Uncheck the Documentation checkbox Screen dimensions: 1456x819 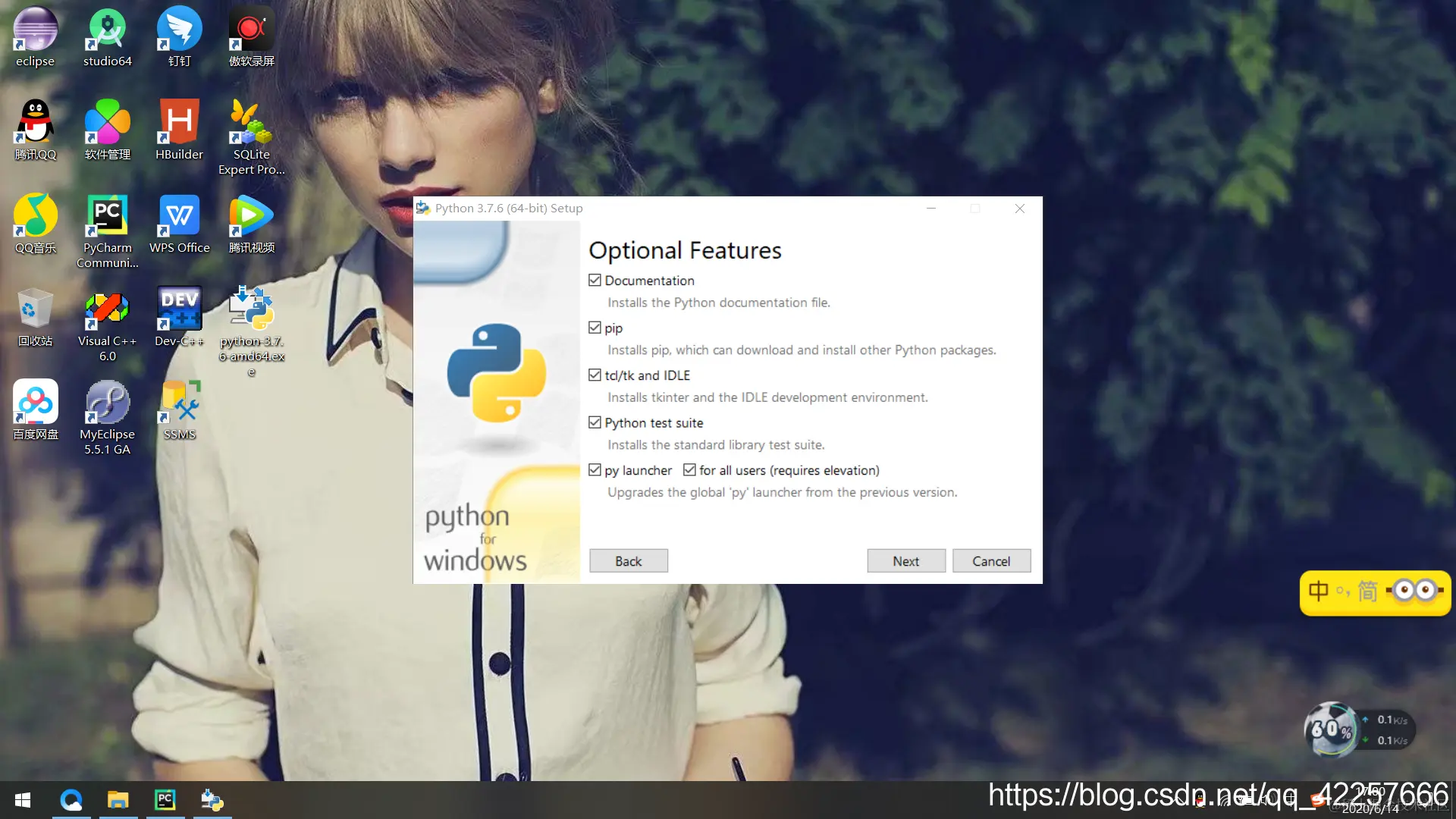595,281
